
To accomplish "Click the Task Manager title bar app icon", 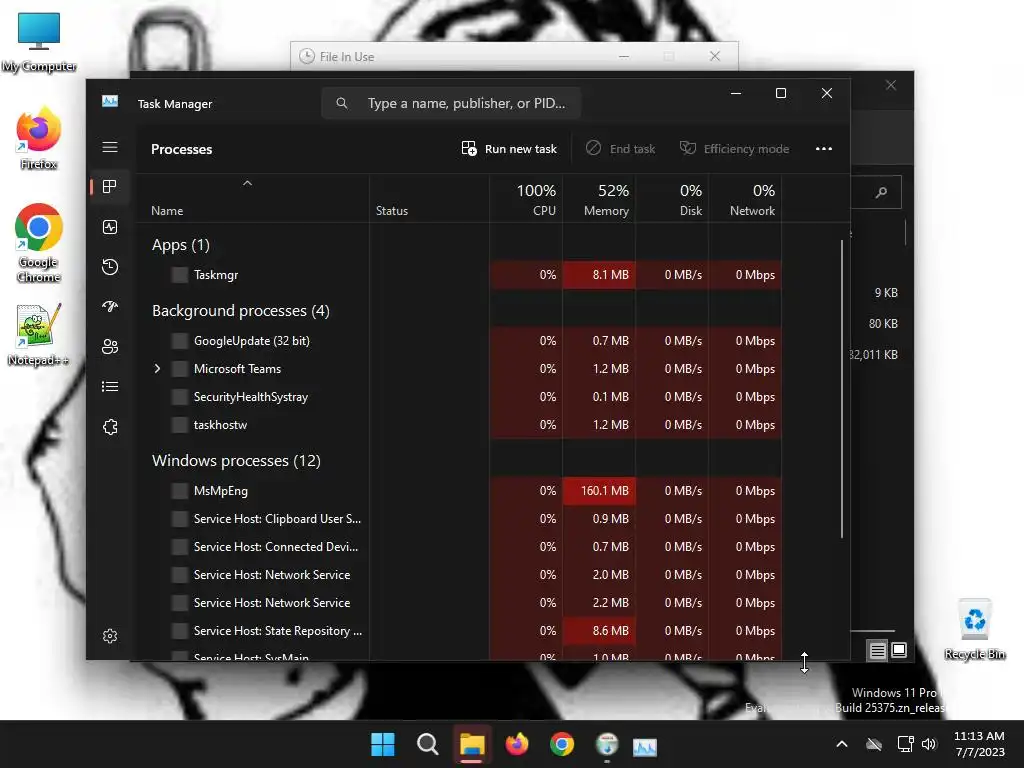I will point(110,101).
